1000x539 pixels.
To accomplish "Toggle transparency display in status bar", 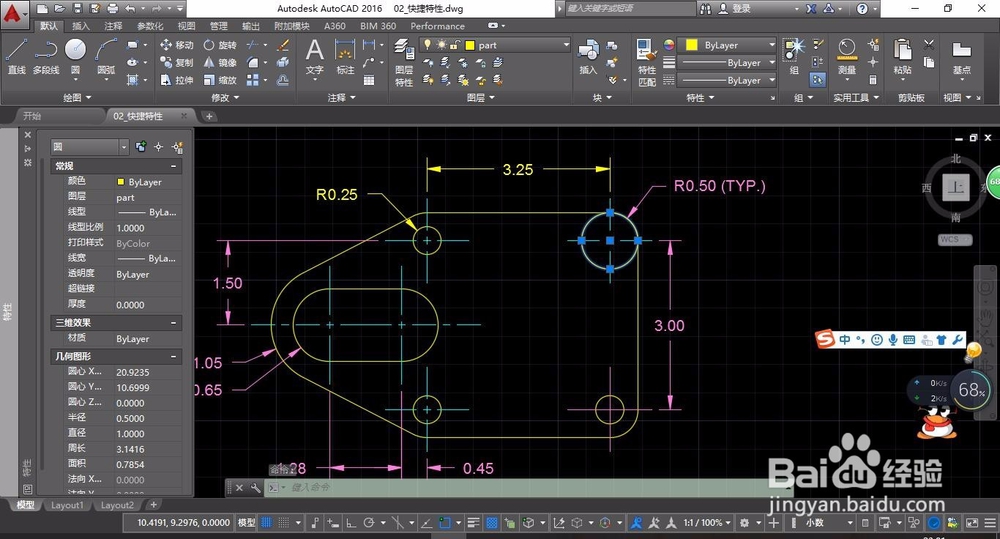I will click(492, 523).
